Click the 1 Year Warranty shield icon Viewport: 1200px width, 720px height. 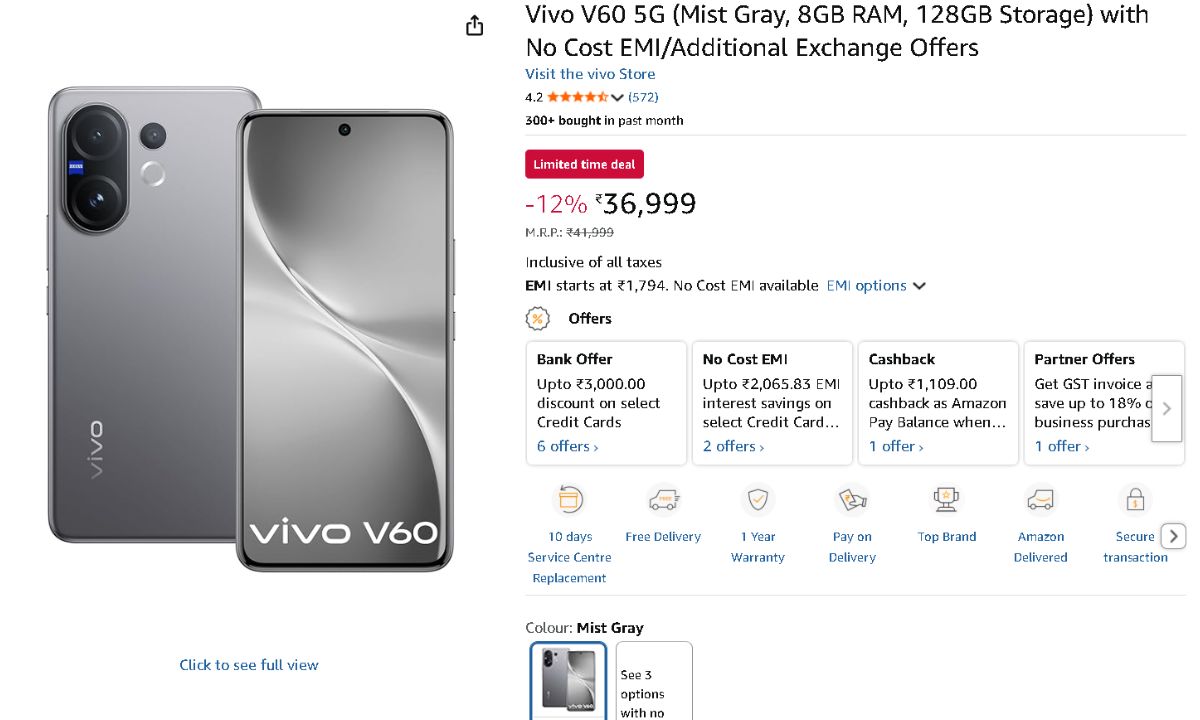758,499
